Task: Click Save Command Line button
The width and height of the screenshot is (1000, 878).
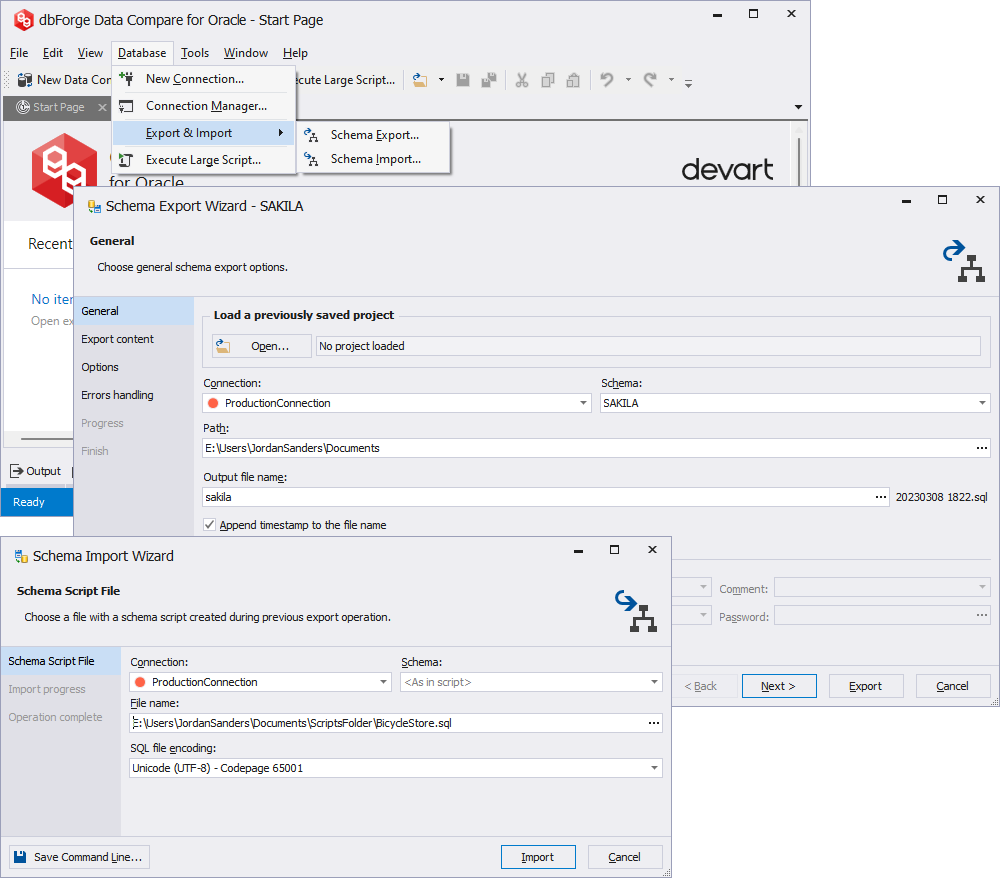Action: tap(80, 857)
